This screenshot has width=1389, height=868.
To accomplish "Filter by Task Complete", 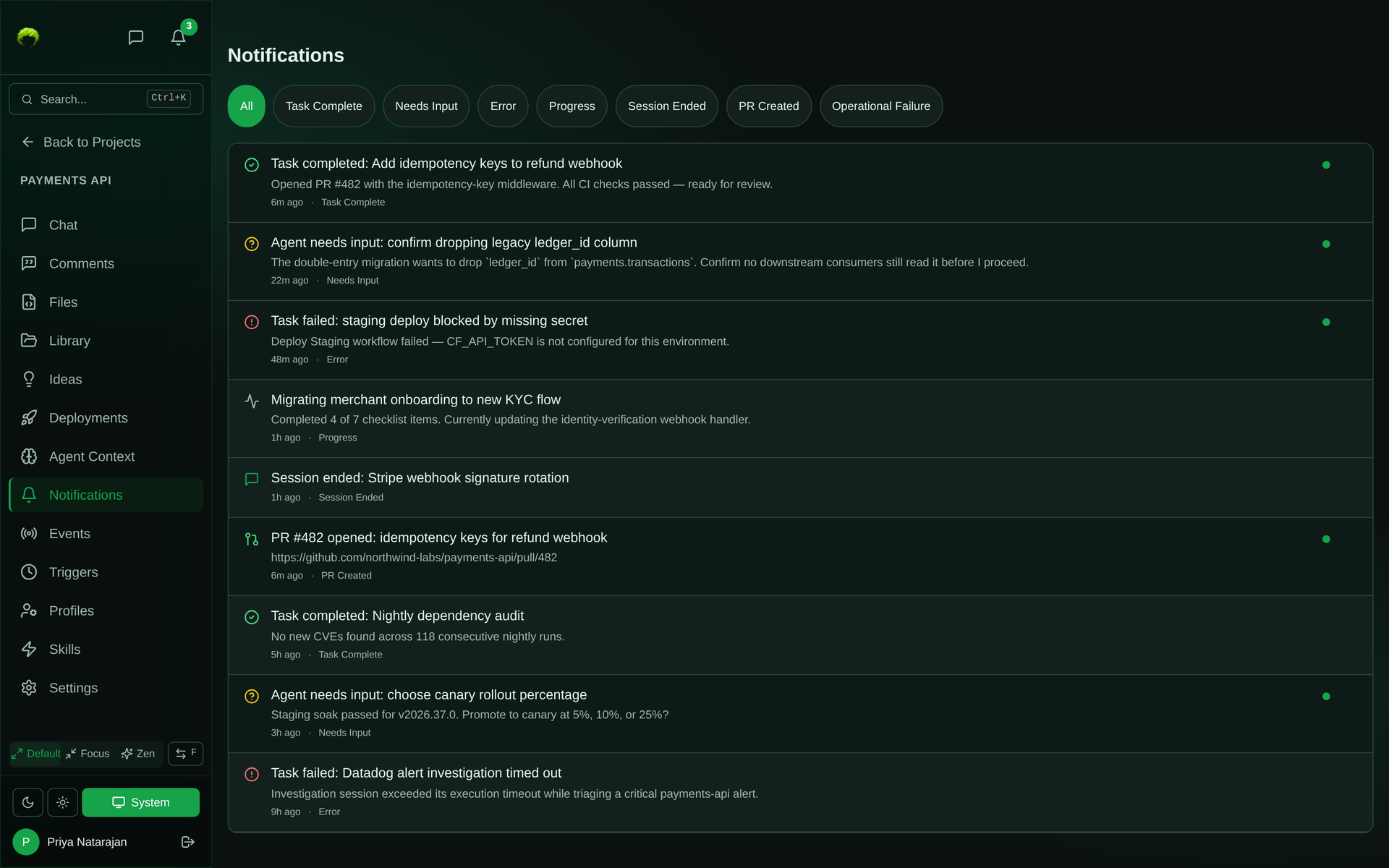I will (x=323, y=106).
